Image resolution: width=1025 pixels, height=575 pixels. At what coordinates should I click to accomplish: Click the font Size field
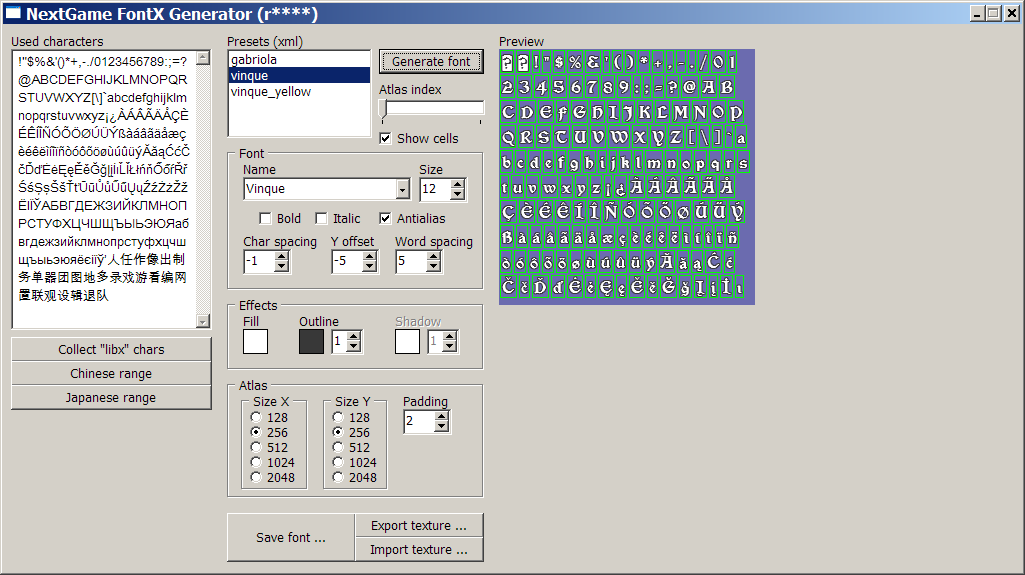coord(435,189)
